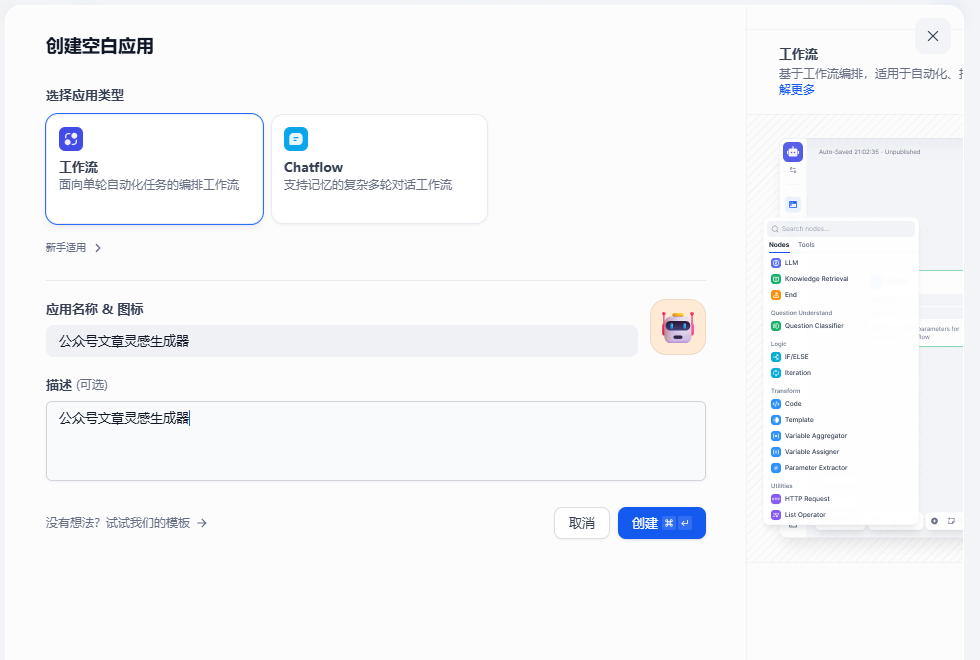Open the 了解更多 learn more link
The width and height of the screenshot is (980, 660).
[x=797, y=89]
